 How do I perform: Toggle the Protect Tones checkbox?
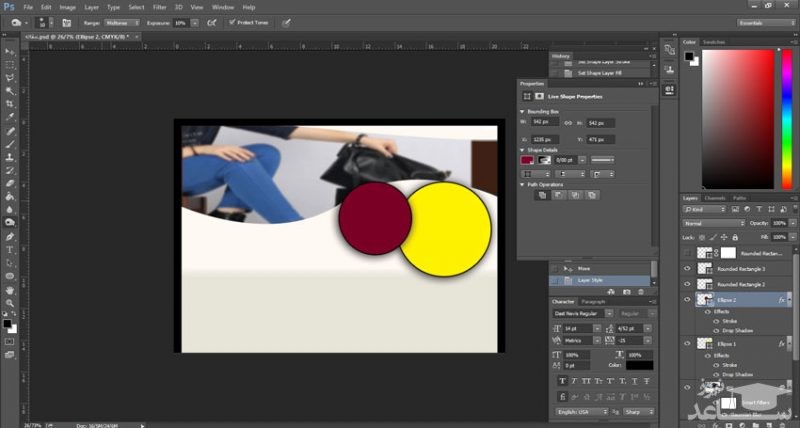coord(233,21)
